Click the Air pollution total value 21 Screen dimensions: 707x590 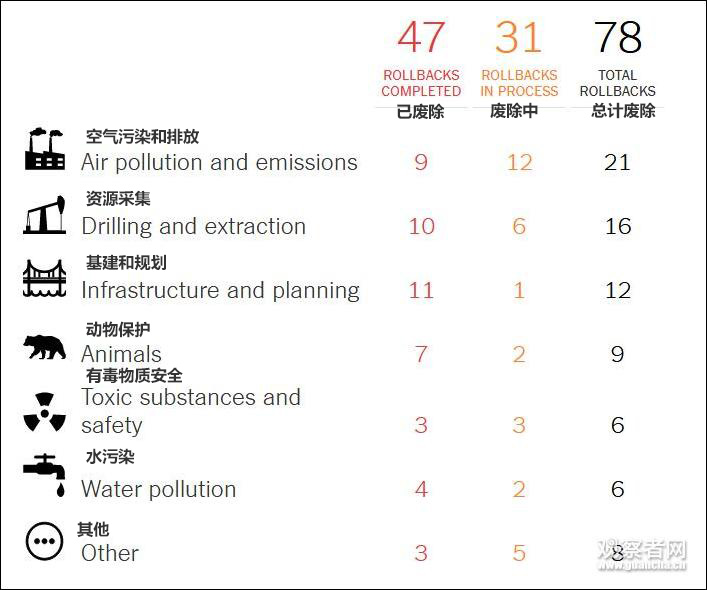617,162
